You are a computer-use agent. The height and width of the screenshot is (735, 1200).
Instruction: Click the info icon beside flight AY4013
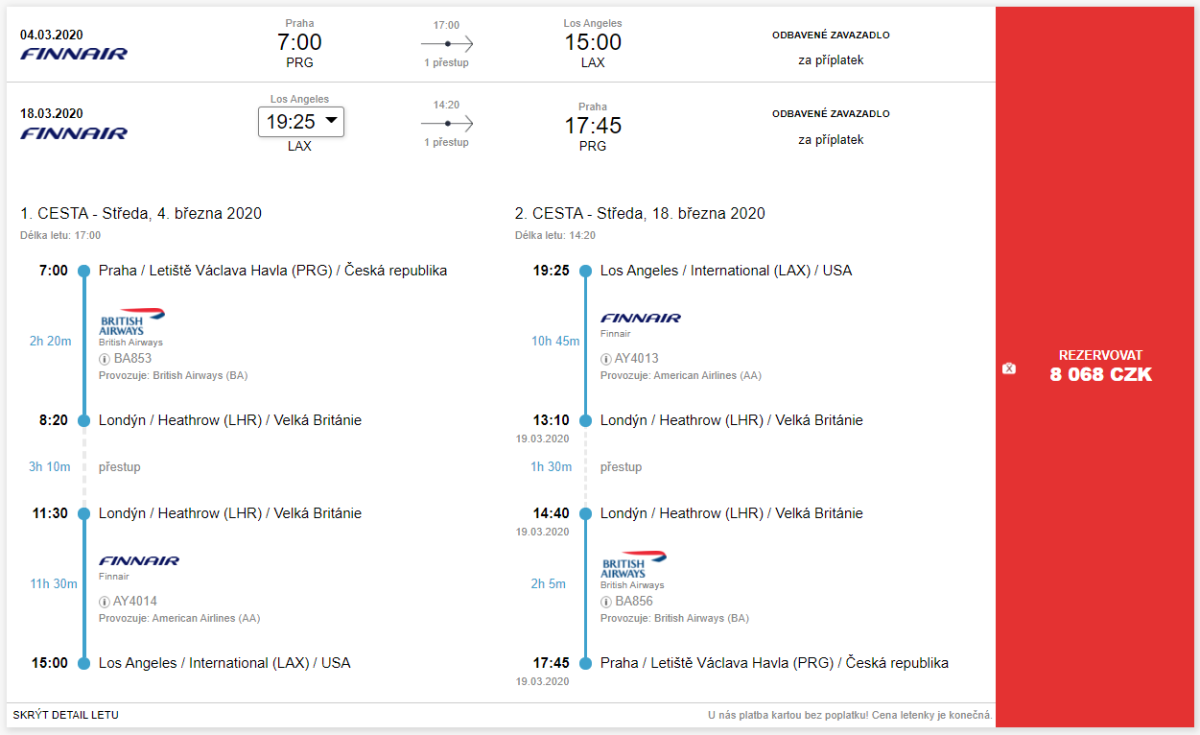pos(605,359)
